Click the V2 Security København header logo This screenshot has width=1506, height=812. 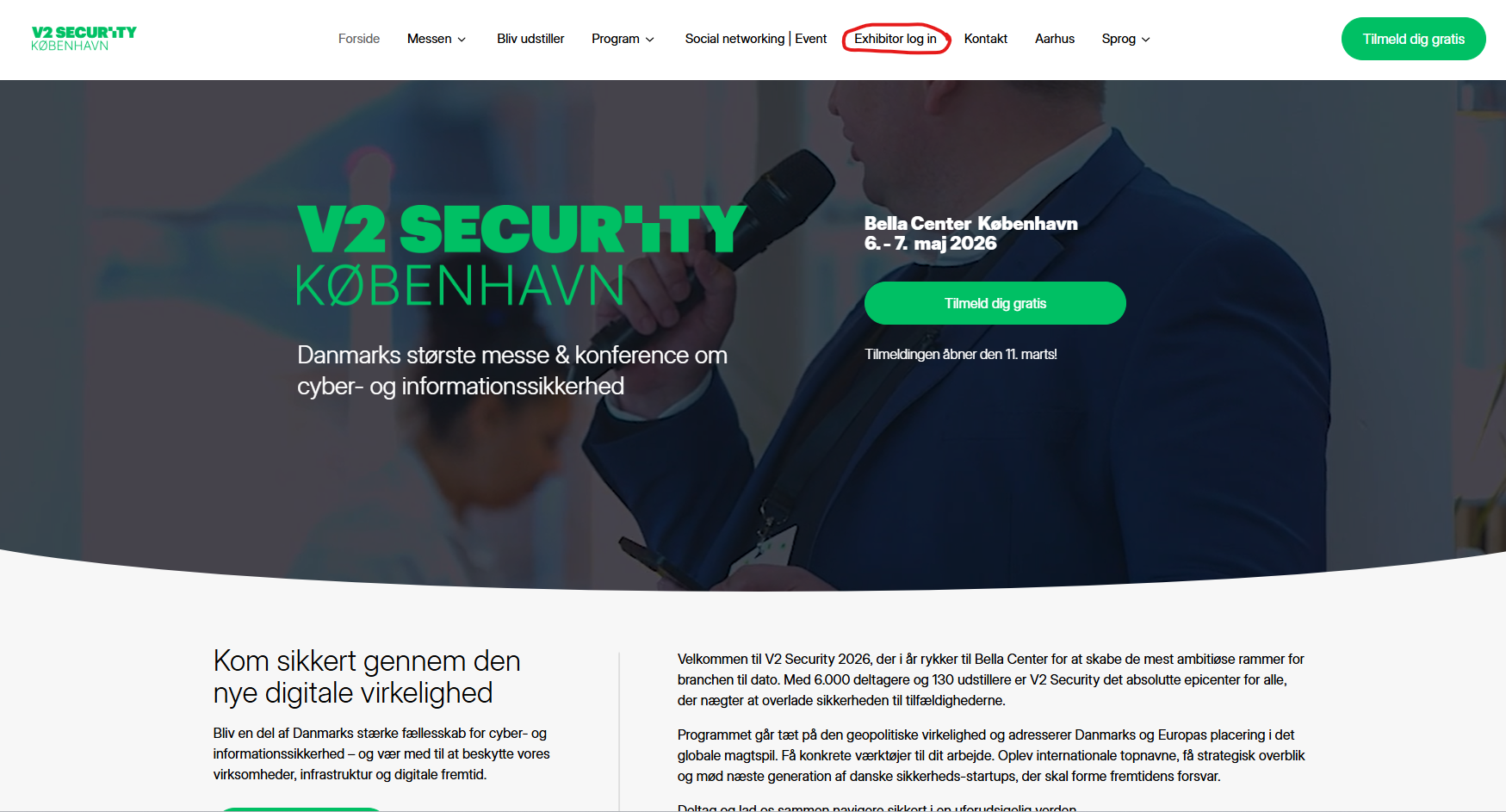tap(84, 39)
